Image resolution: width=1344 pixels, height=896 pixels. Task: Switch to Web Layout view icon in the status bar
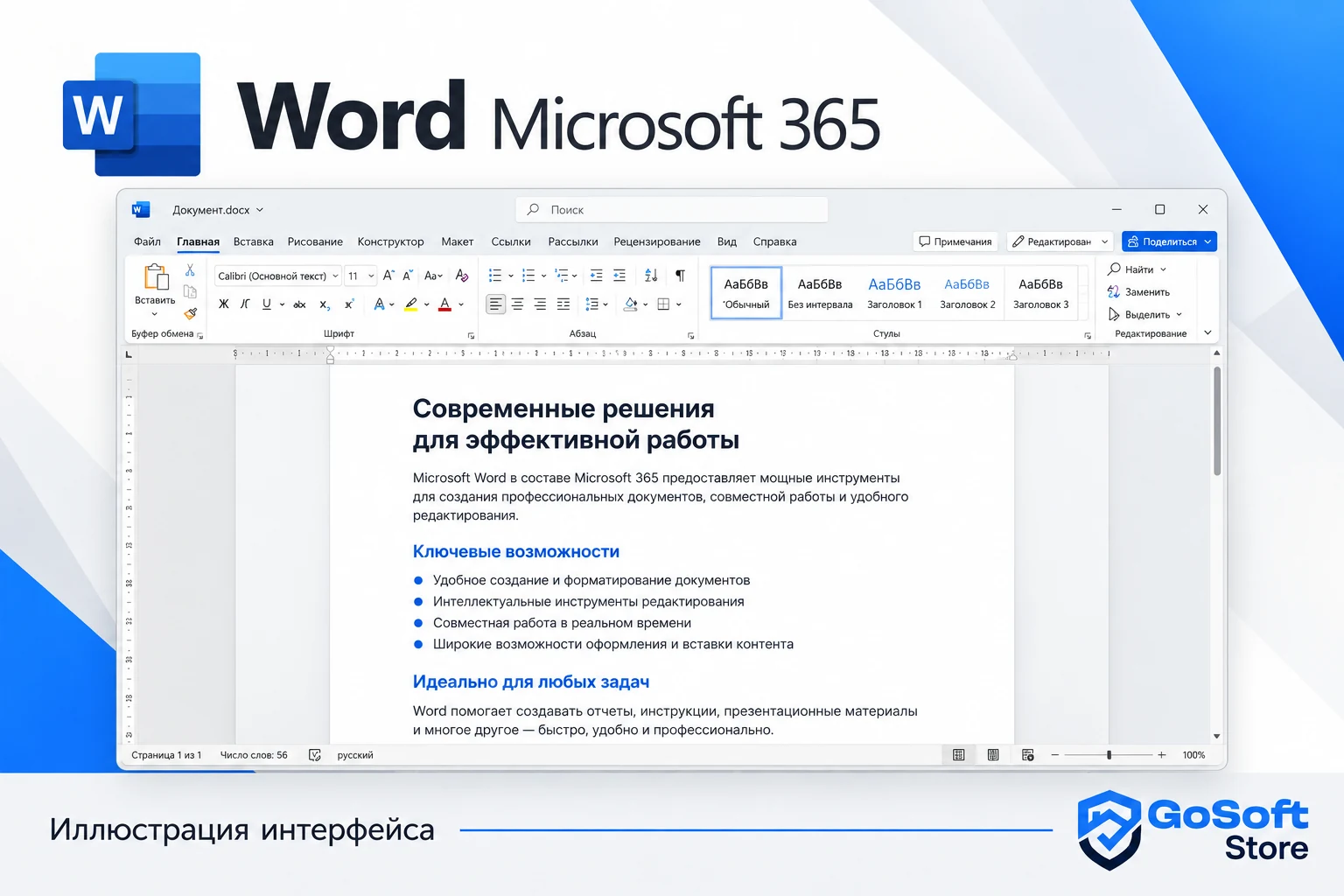point(1028,755)
